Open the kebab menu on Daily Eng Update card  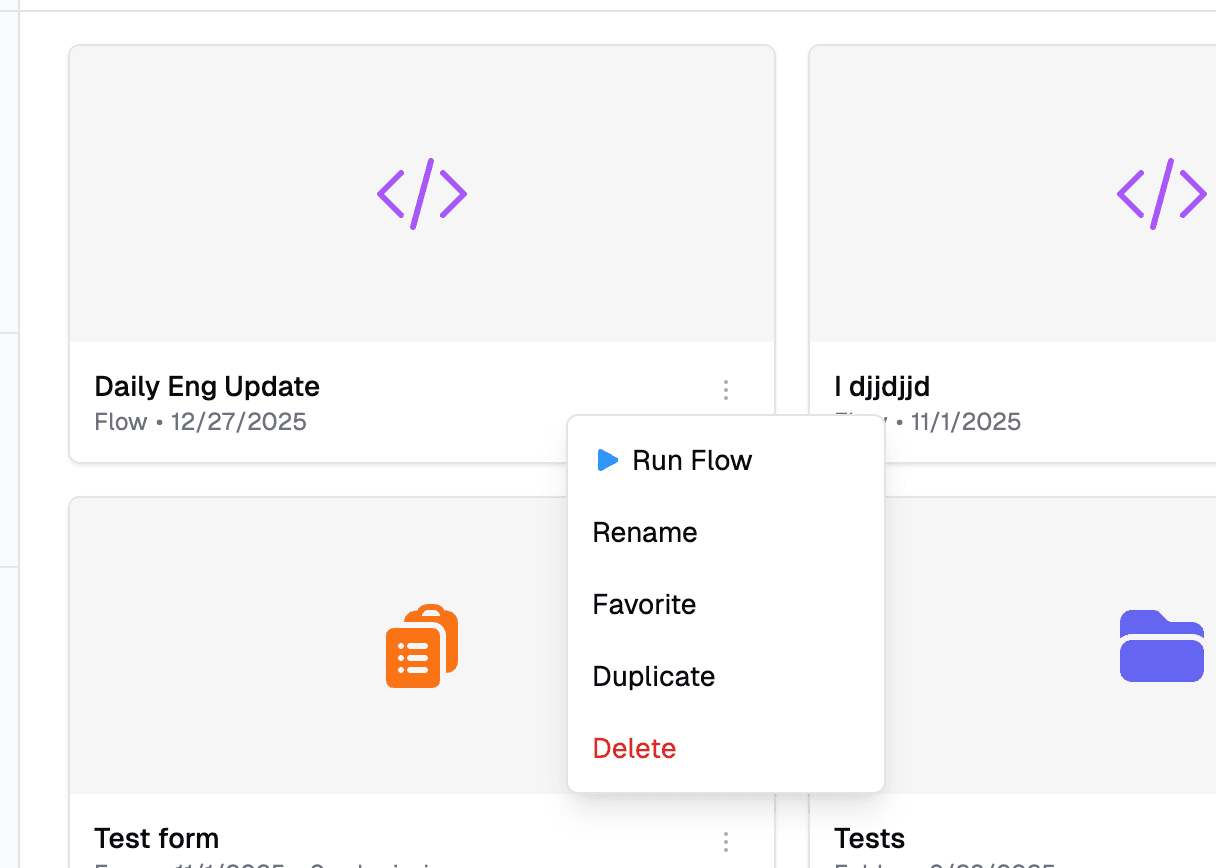pyautogui.click(x=725, y=390)
